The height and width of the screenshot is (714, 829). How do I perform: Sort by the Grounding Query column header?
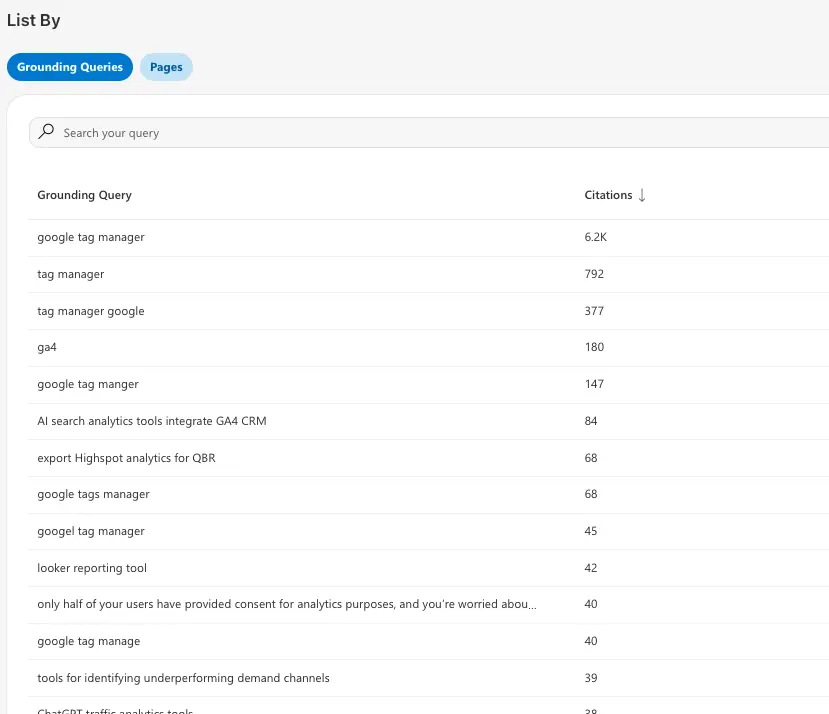coord(84,195)
